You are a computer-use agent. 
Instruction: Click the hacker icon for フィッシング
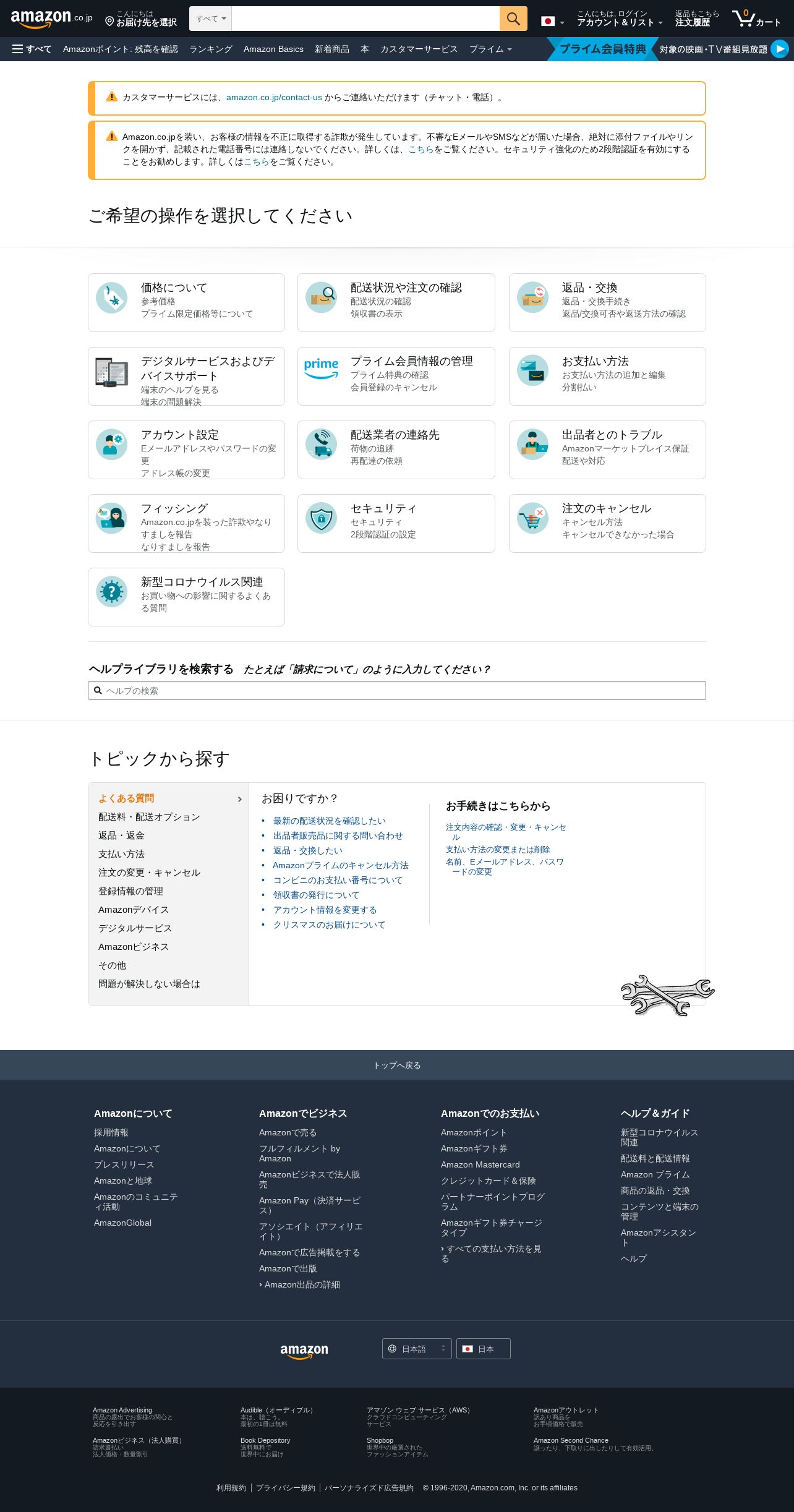112,518
